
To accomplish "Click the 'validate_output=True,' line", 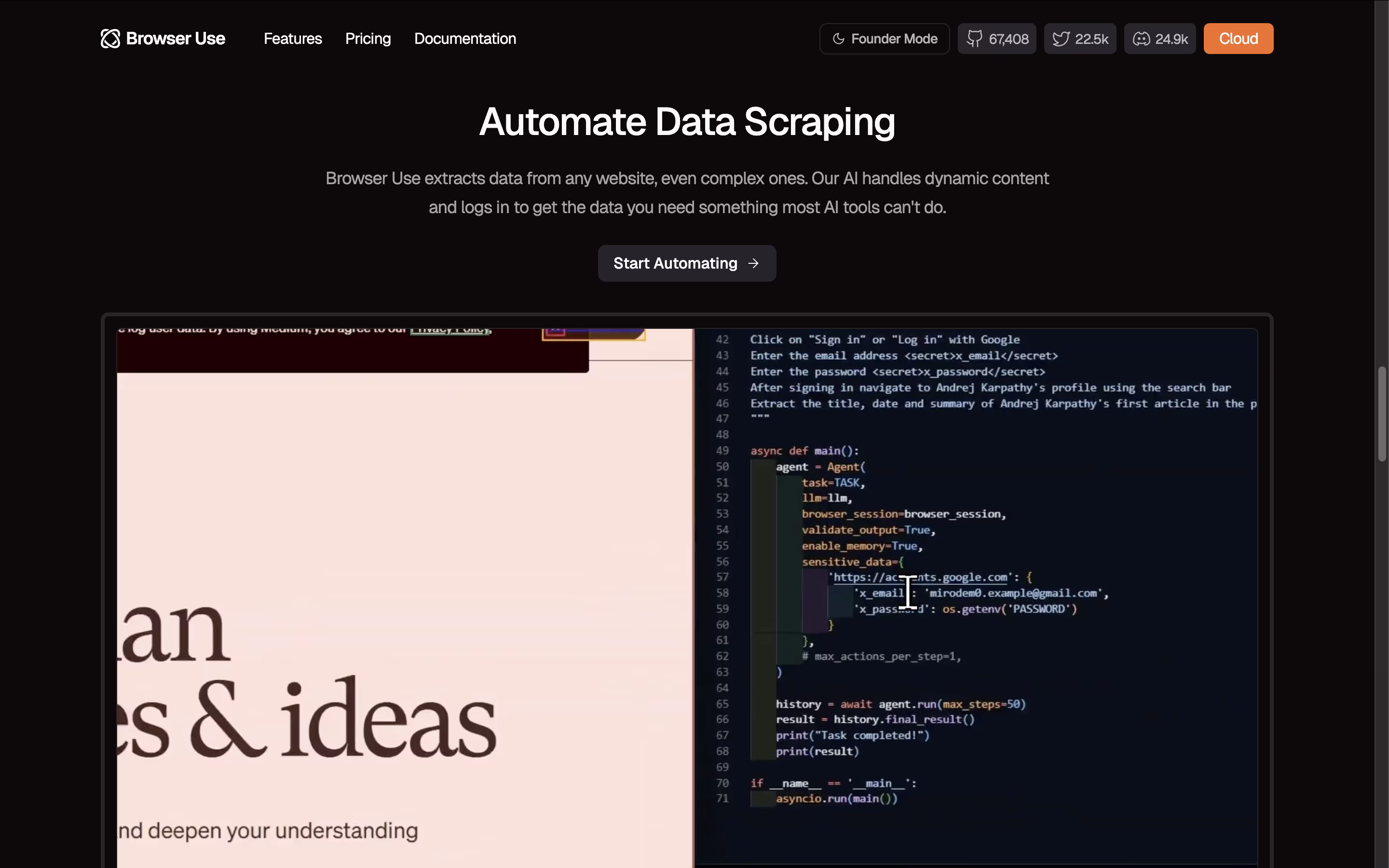I will point(869,530).
